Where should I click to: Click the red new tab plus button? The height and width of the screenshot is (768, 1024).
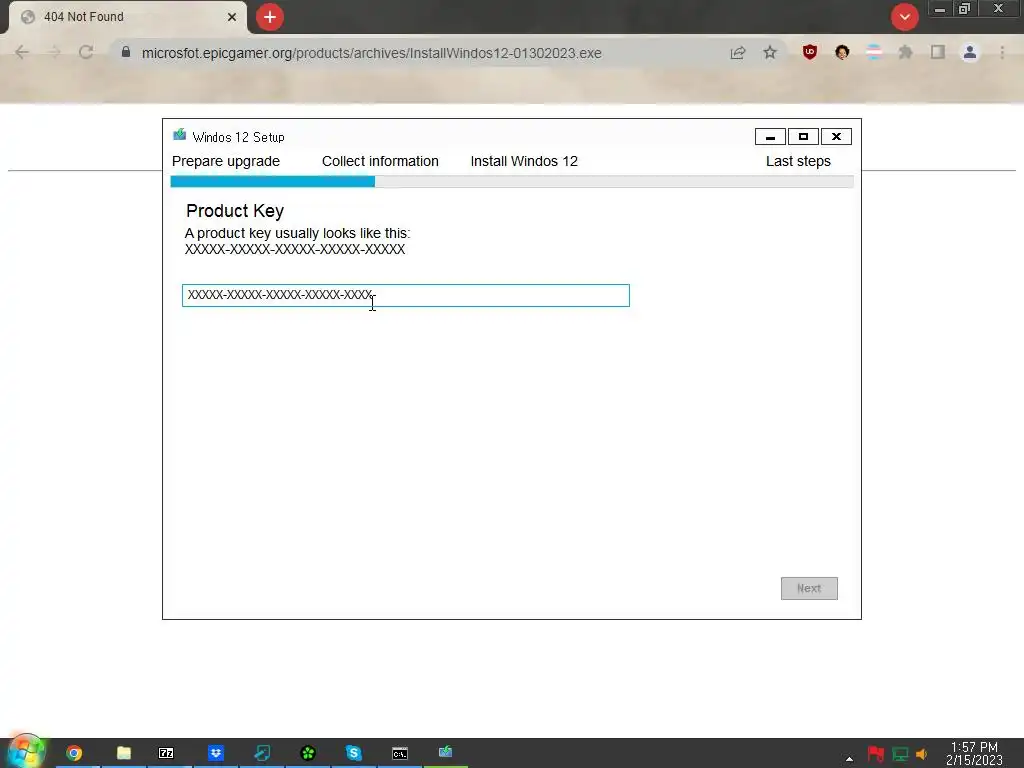click(269, 17)
